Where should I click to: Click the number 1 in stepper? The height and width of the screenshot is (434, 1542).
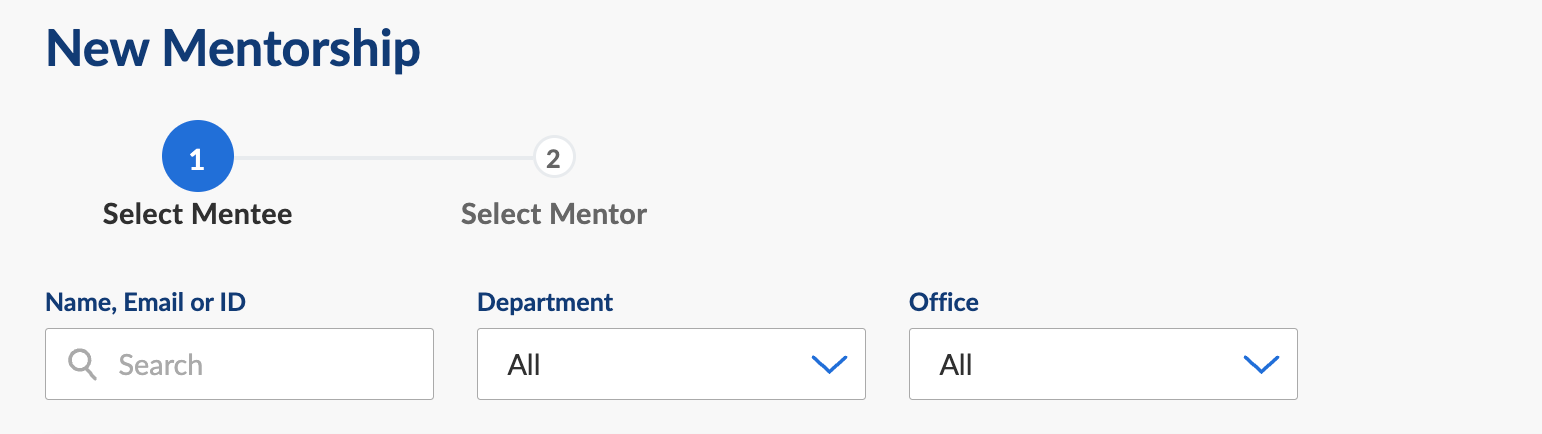pos(197,158)
